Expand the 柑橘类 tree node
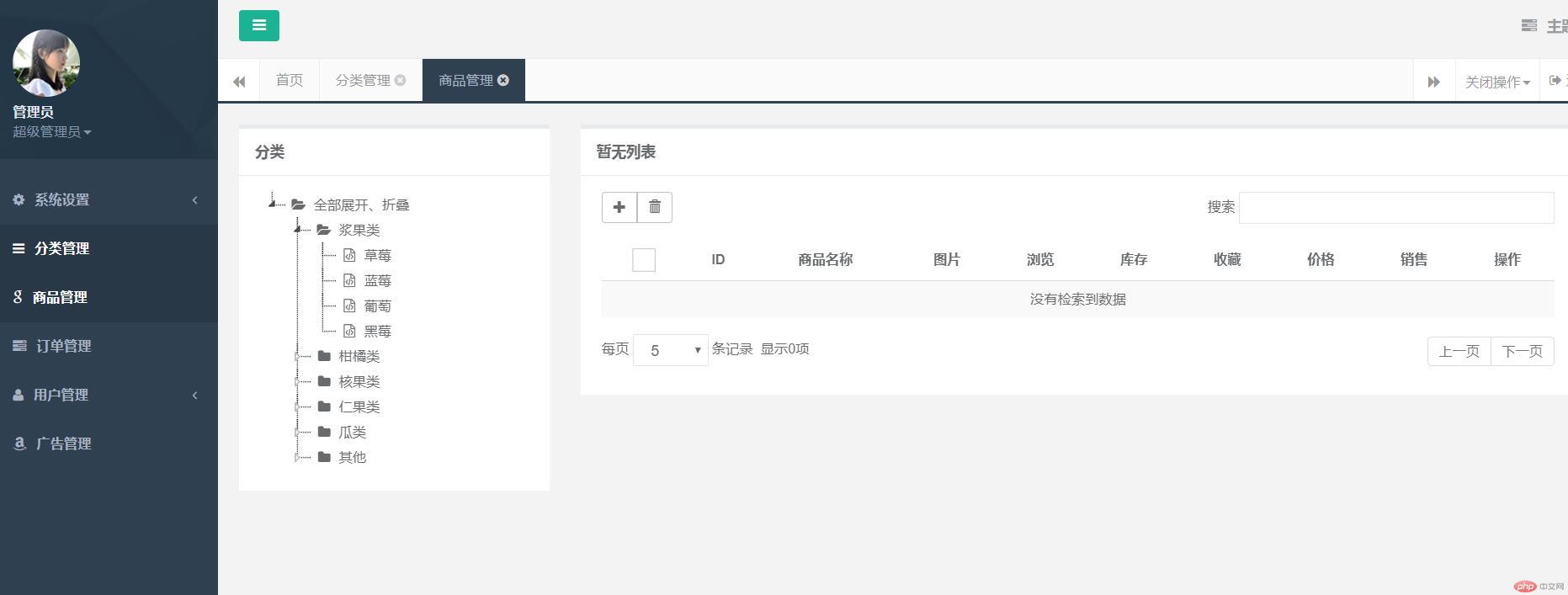Viewport: 1568px width, 595px height. pos(297,356)
